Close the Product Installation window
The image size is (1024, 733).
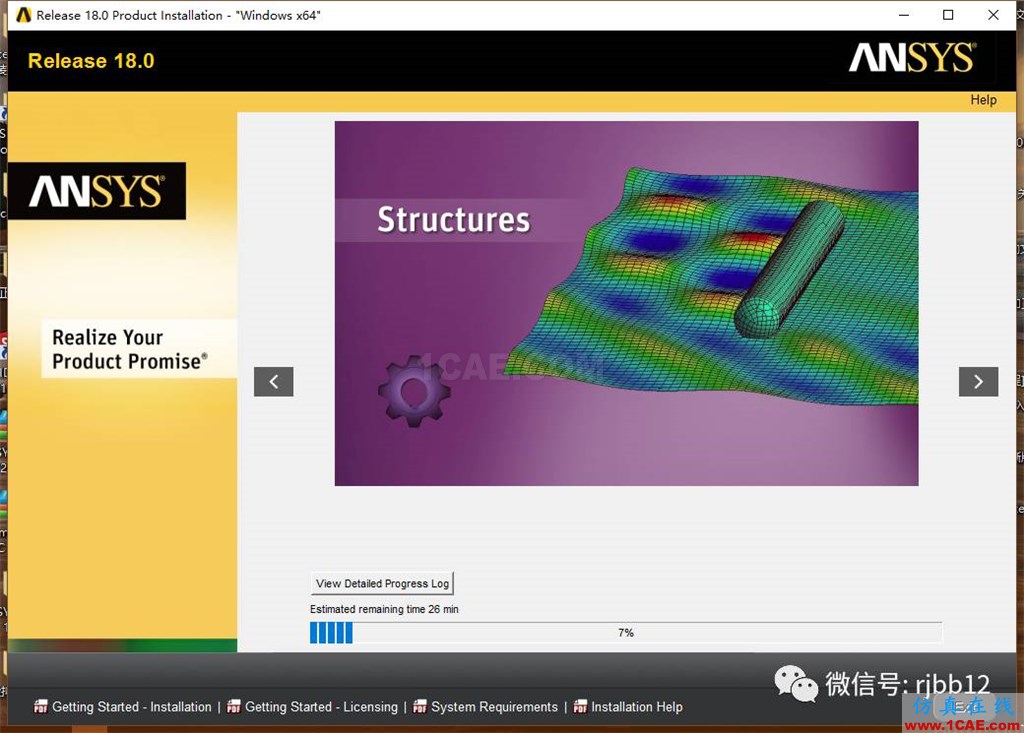click(x=993, y=15)
